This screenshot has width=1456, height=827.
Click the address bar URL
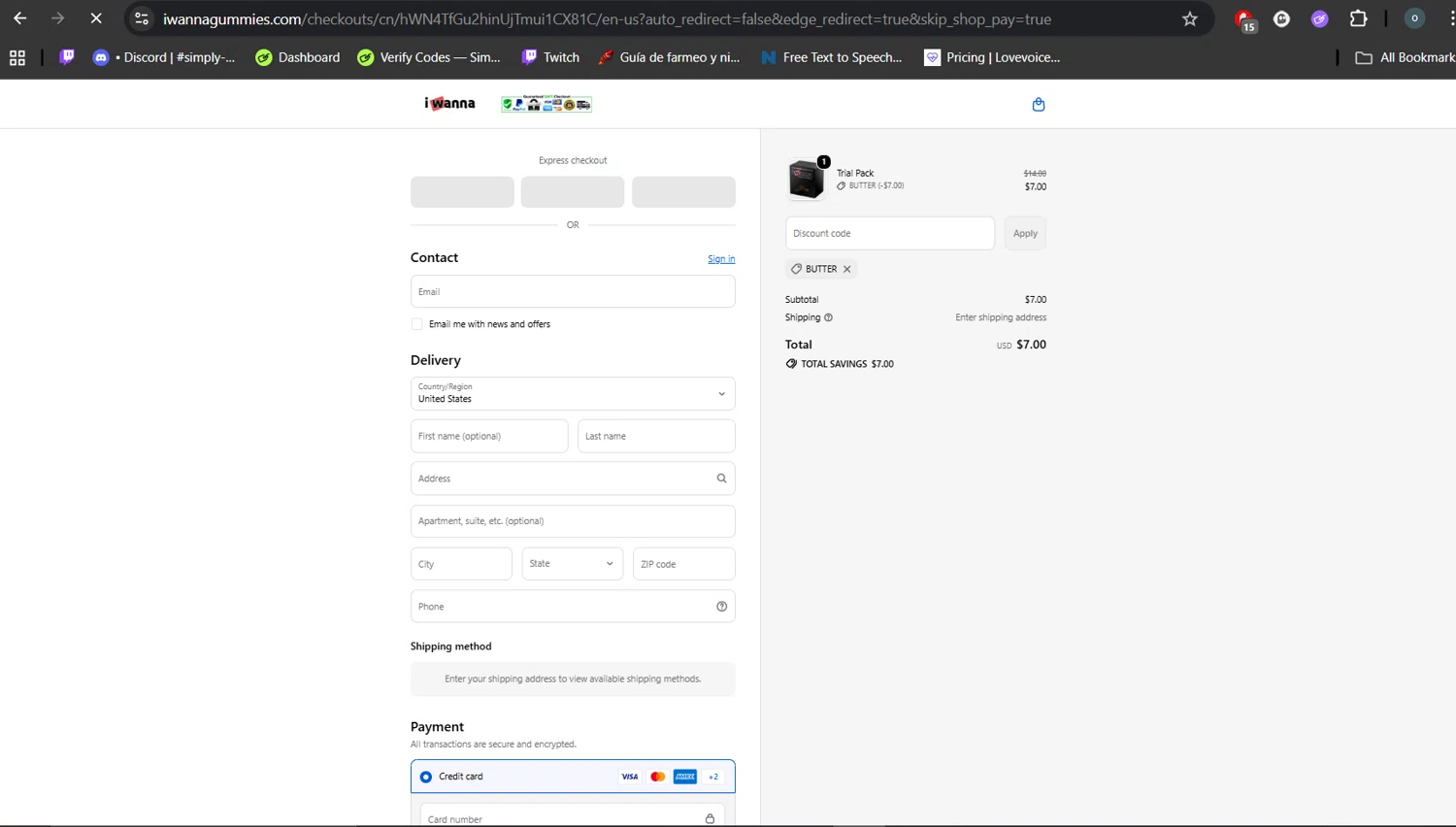click(607, 18)
